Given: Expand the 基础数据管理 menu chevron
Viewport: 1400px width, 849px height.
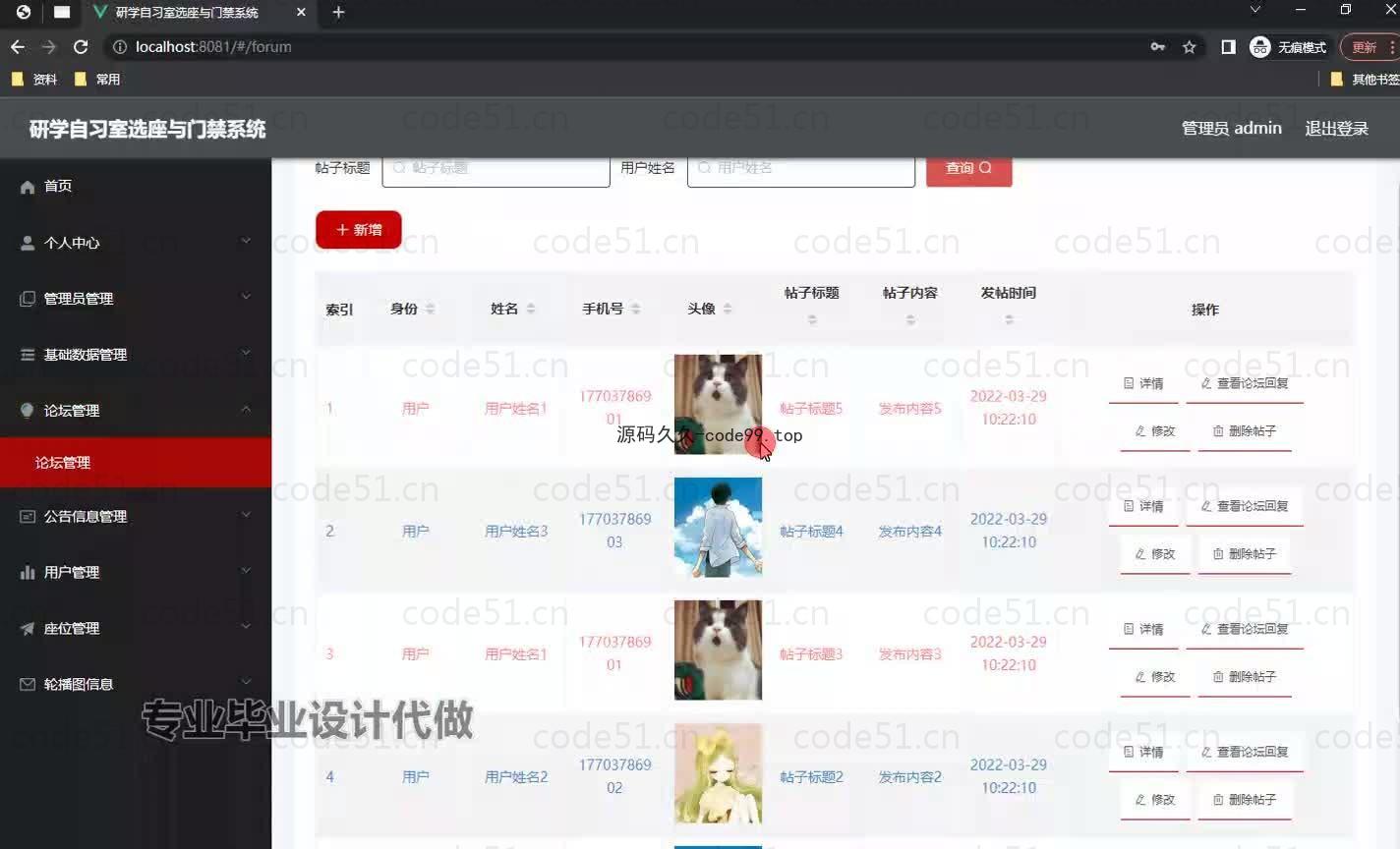Looking at the screenshot, I should tap(246, 353).
